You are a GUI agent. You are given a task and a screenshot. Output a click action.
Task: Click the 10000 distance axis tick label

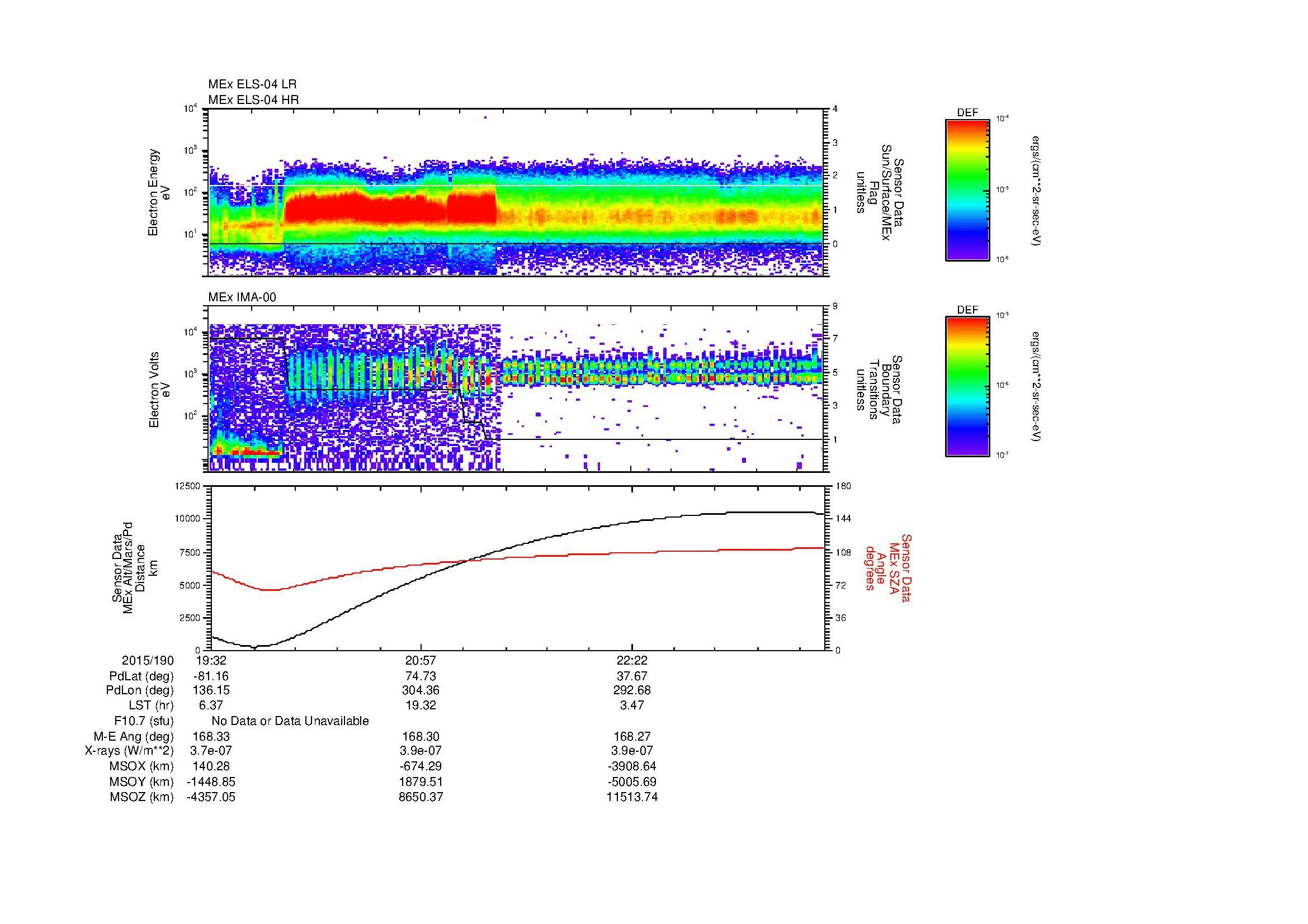point(187,519)
